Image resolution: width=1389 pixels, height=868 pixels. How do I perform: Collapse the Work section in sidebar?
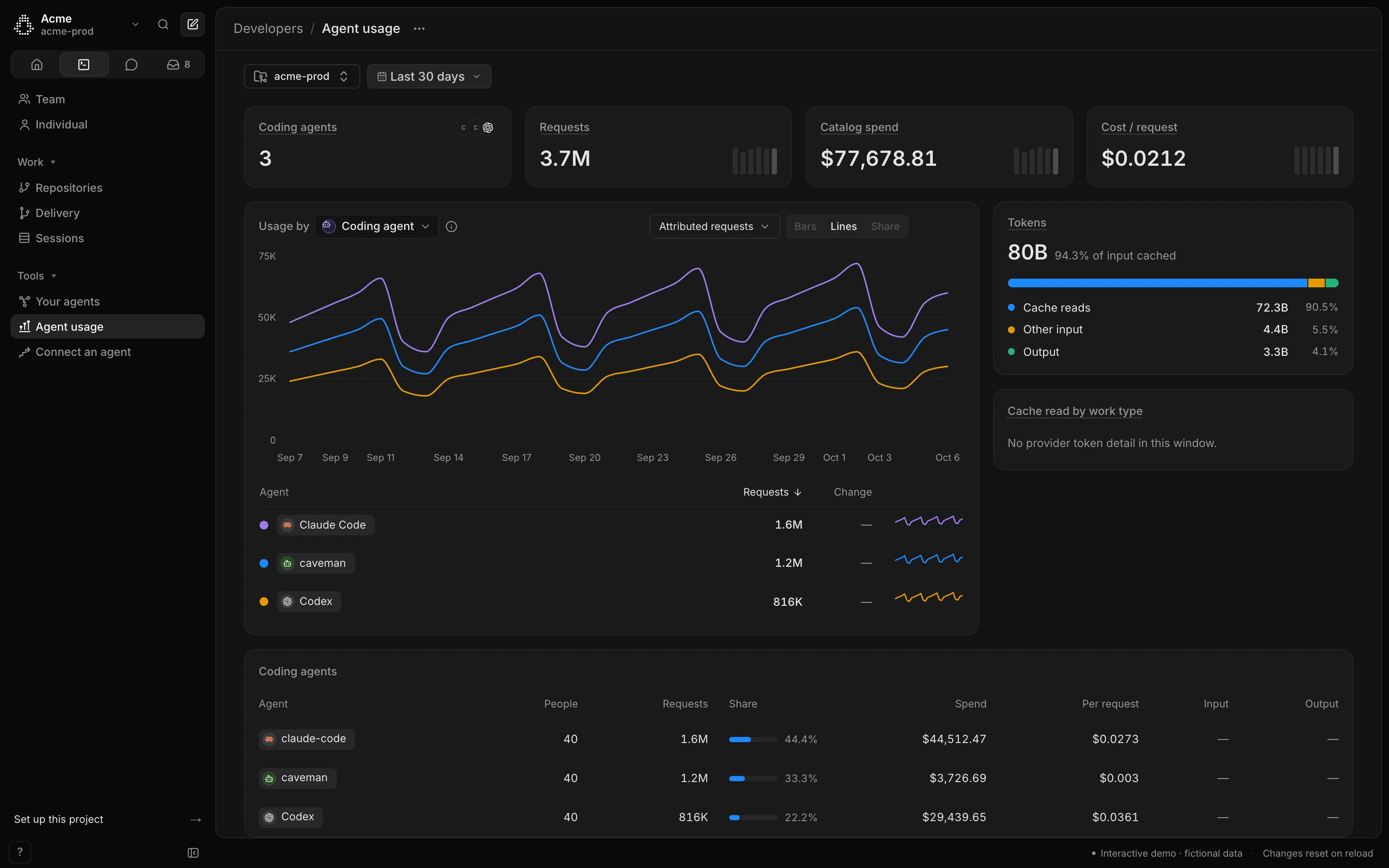[x=37, y=162]
